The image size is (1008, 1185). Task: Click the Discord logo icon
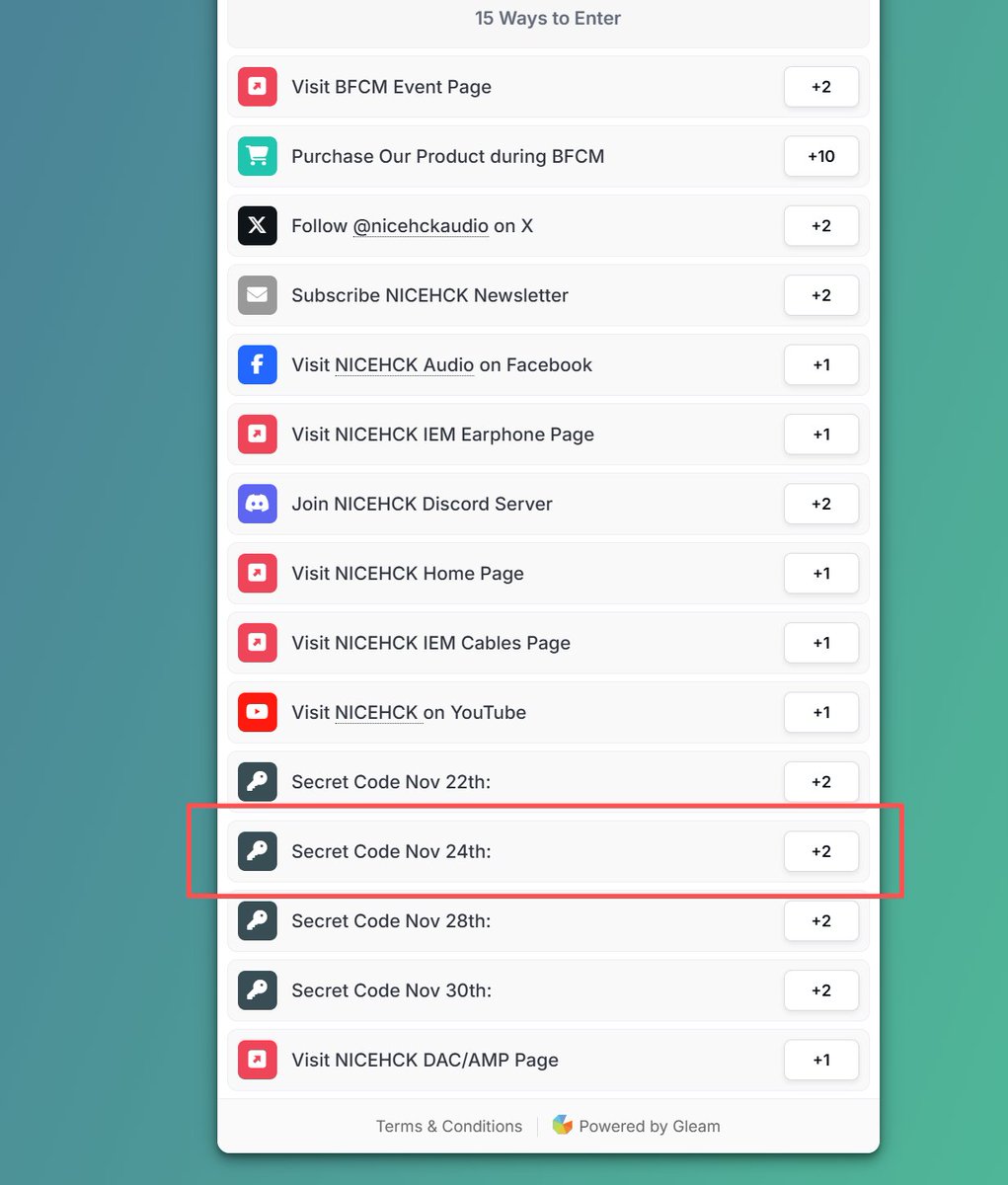click(258, 504)
